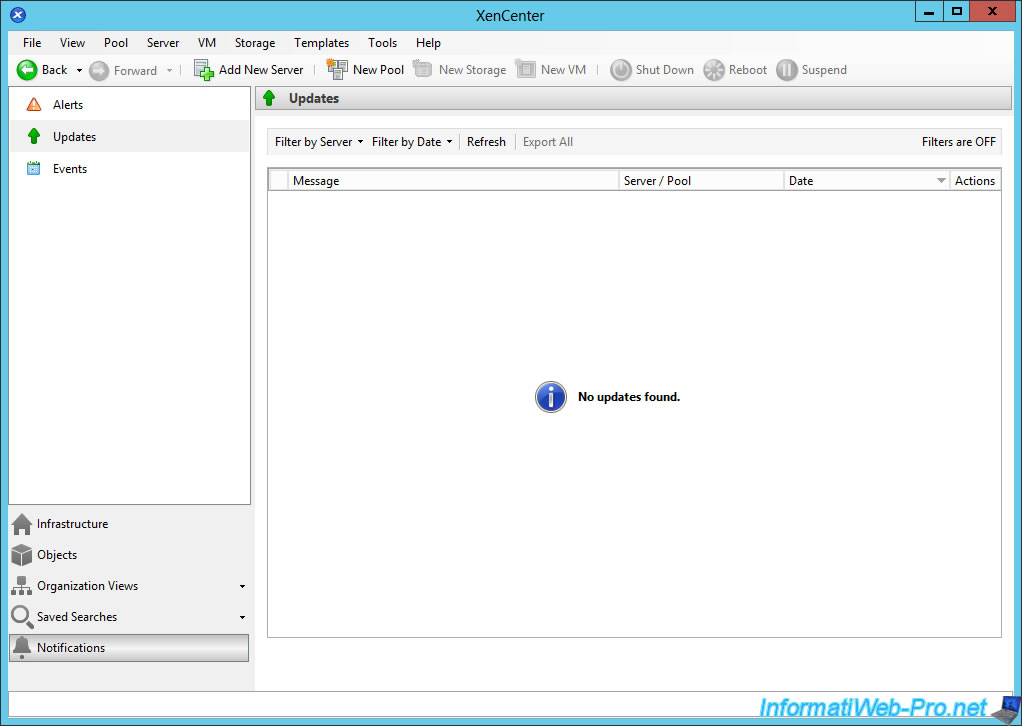Click the Objects cube icon
1022x726 pixels.
pos(22,555)
